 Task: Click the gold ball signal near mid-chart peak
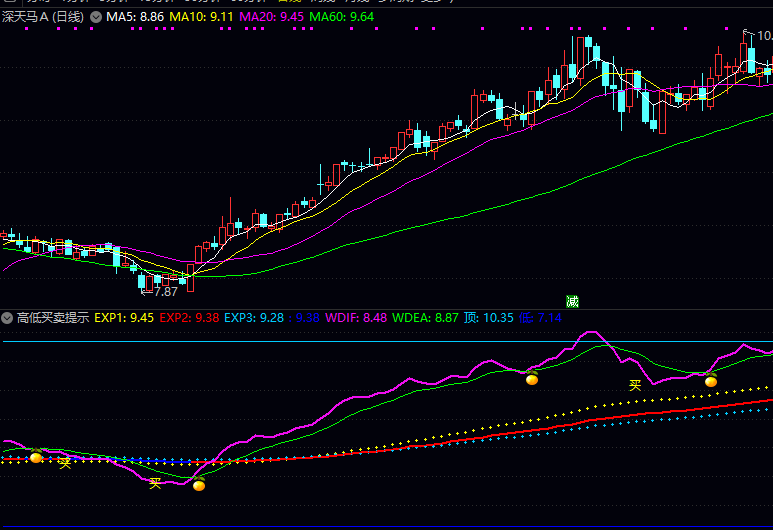coord(533,379)
